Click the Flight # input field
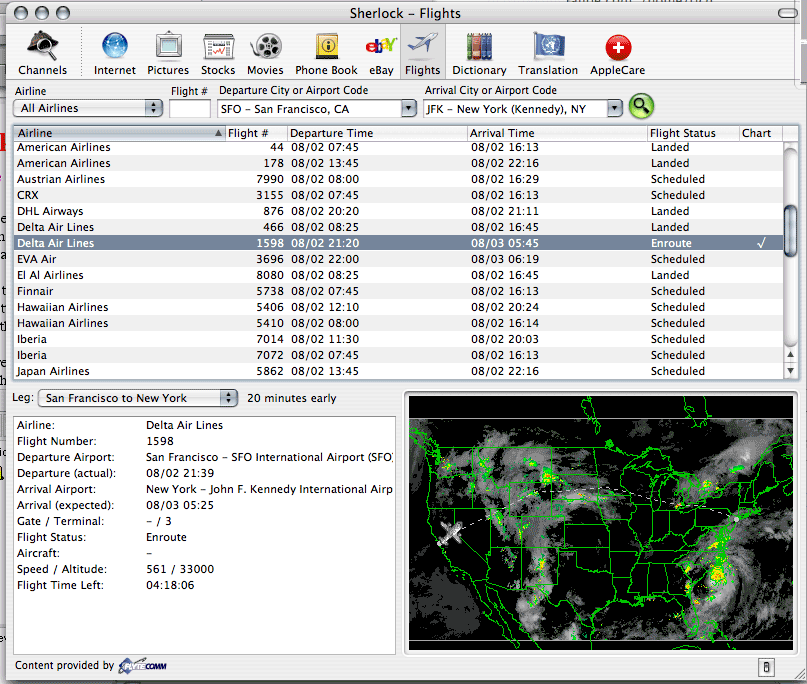 190,108
